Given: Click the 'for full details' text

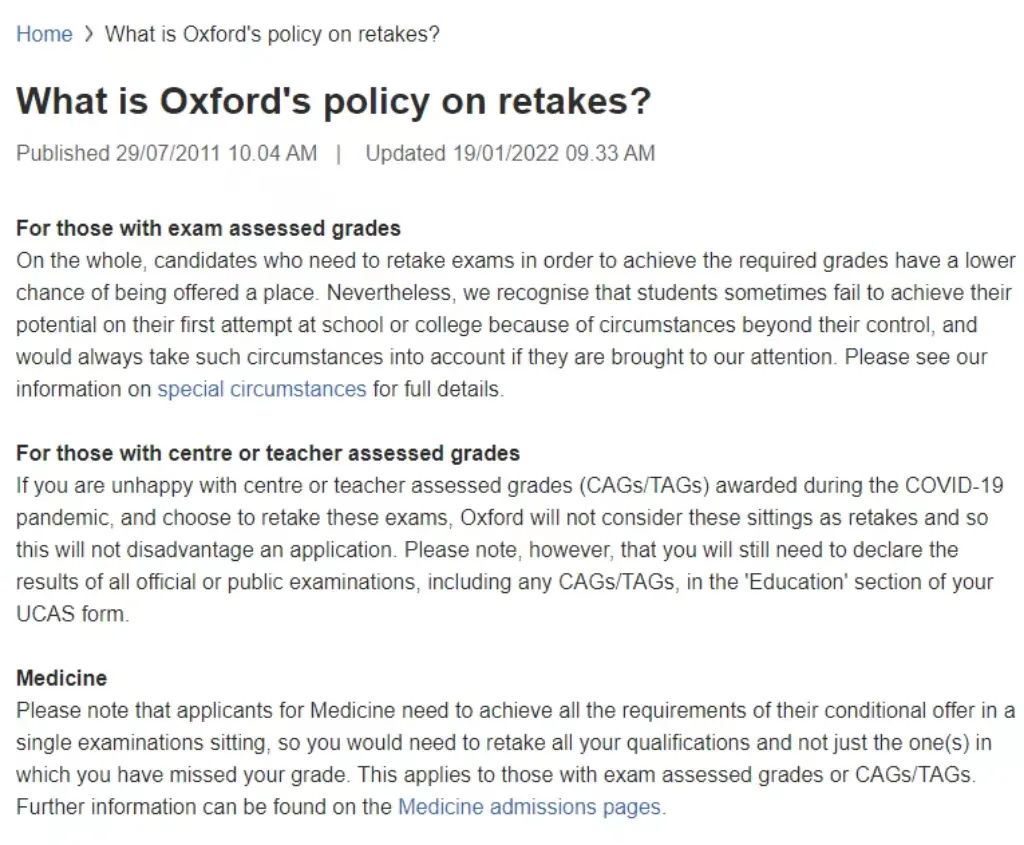Looking at the screenshot, I should pyautogui.click(x=436, y=389).
